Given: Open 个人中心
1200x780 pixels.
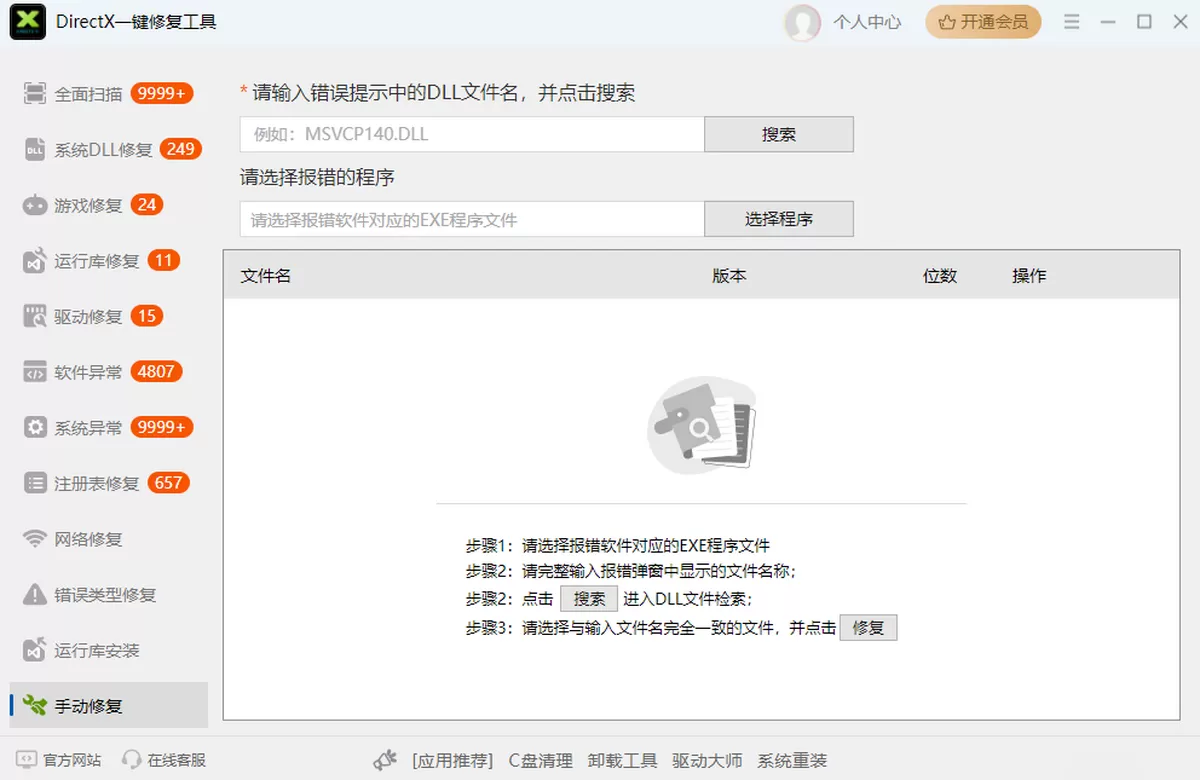Looking at the screenshot, I should coord(867,22).
